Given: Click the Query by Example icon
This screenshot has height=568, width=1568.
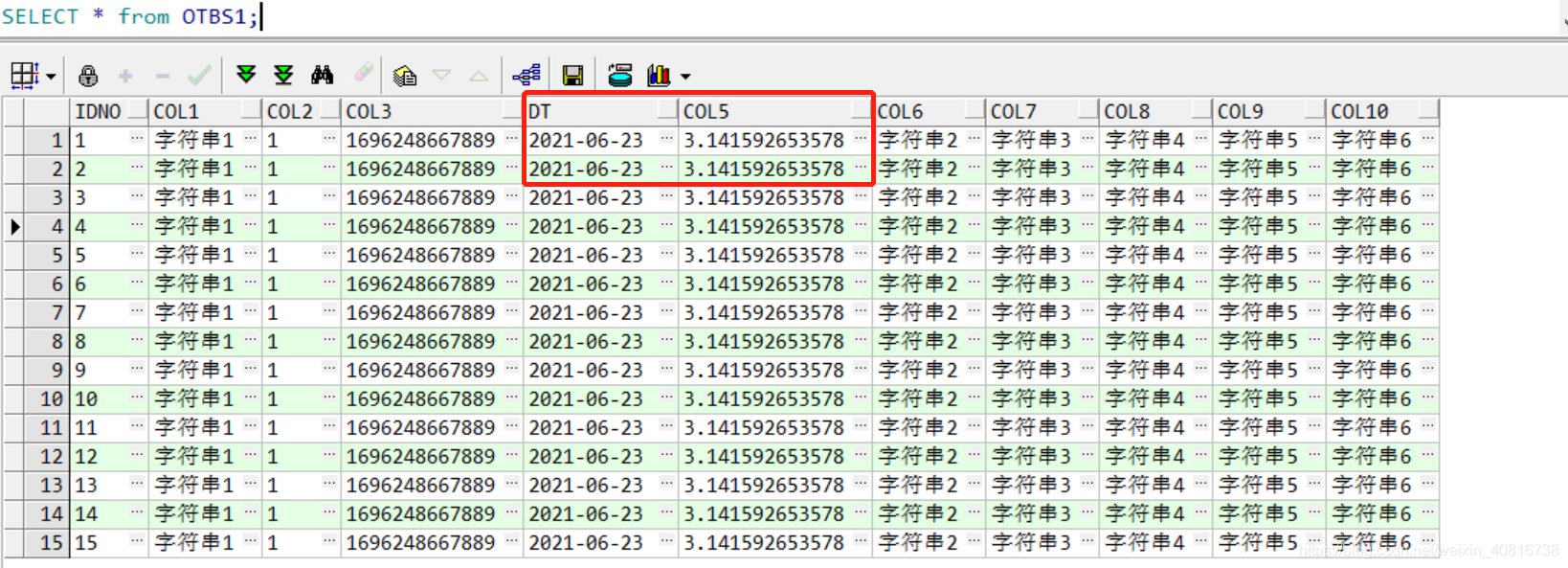Looking at the screenshot, I should point(405,76).
